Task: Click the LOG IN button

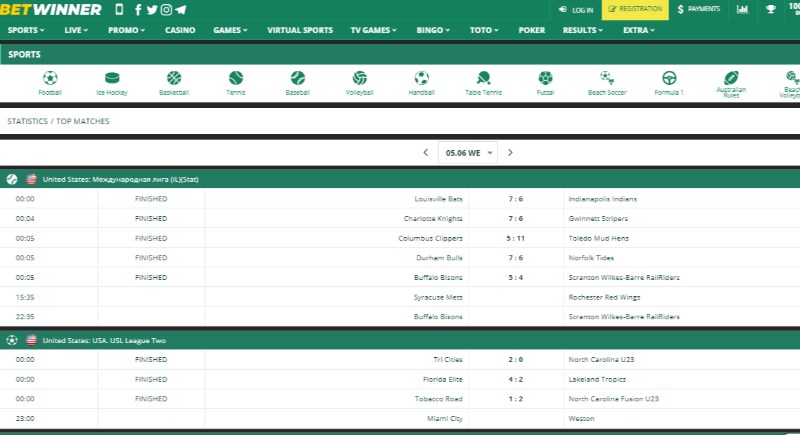Action: [576, 10]
